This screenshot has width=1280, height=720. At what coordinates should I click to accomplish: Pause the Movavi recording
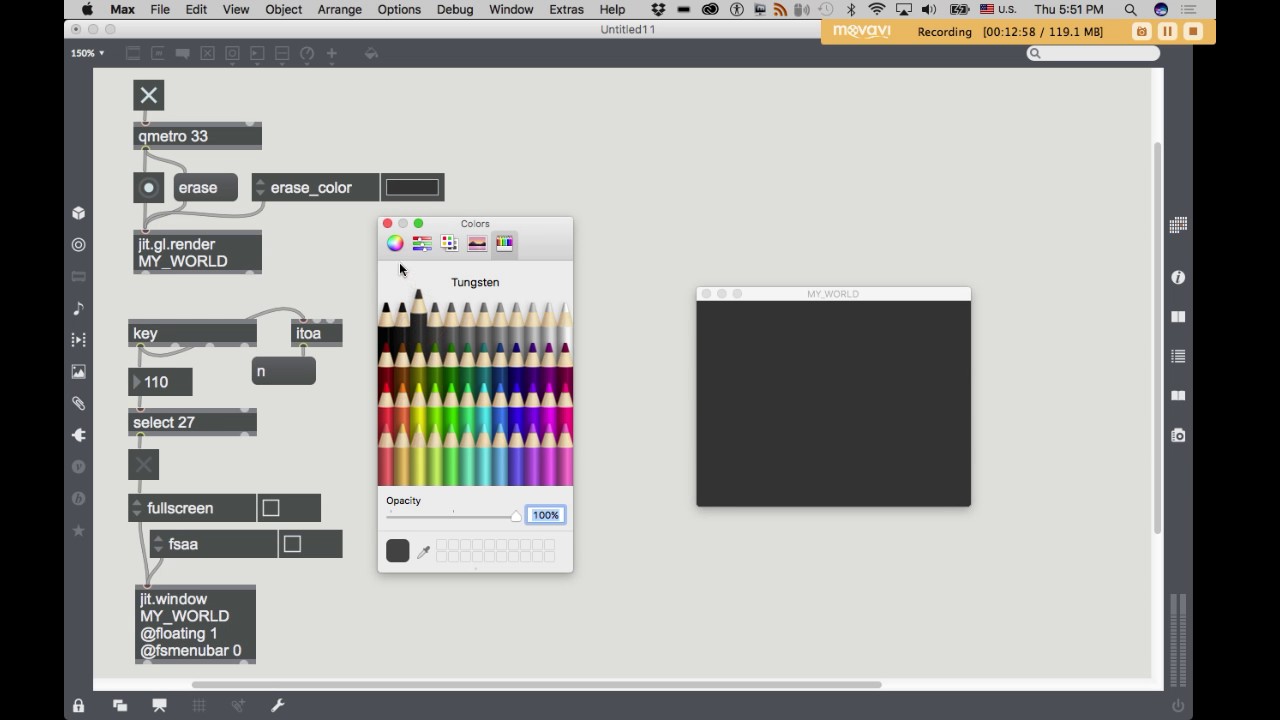point(1167,32)
